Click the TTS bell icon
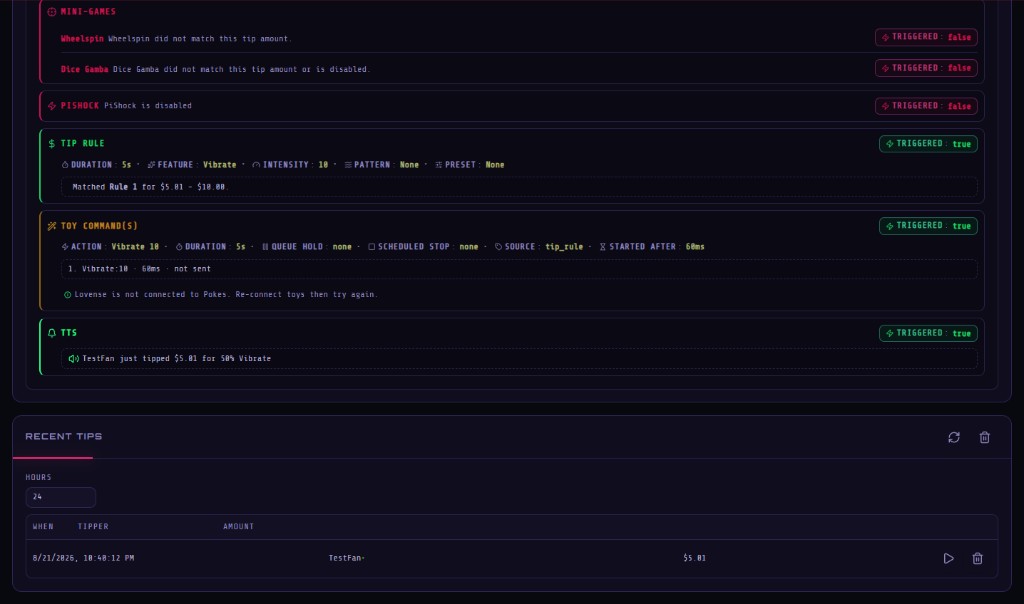The image size is (1024, 604). (x=52, y=333)
